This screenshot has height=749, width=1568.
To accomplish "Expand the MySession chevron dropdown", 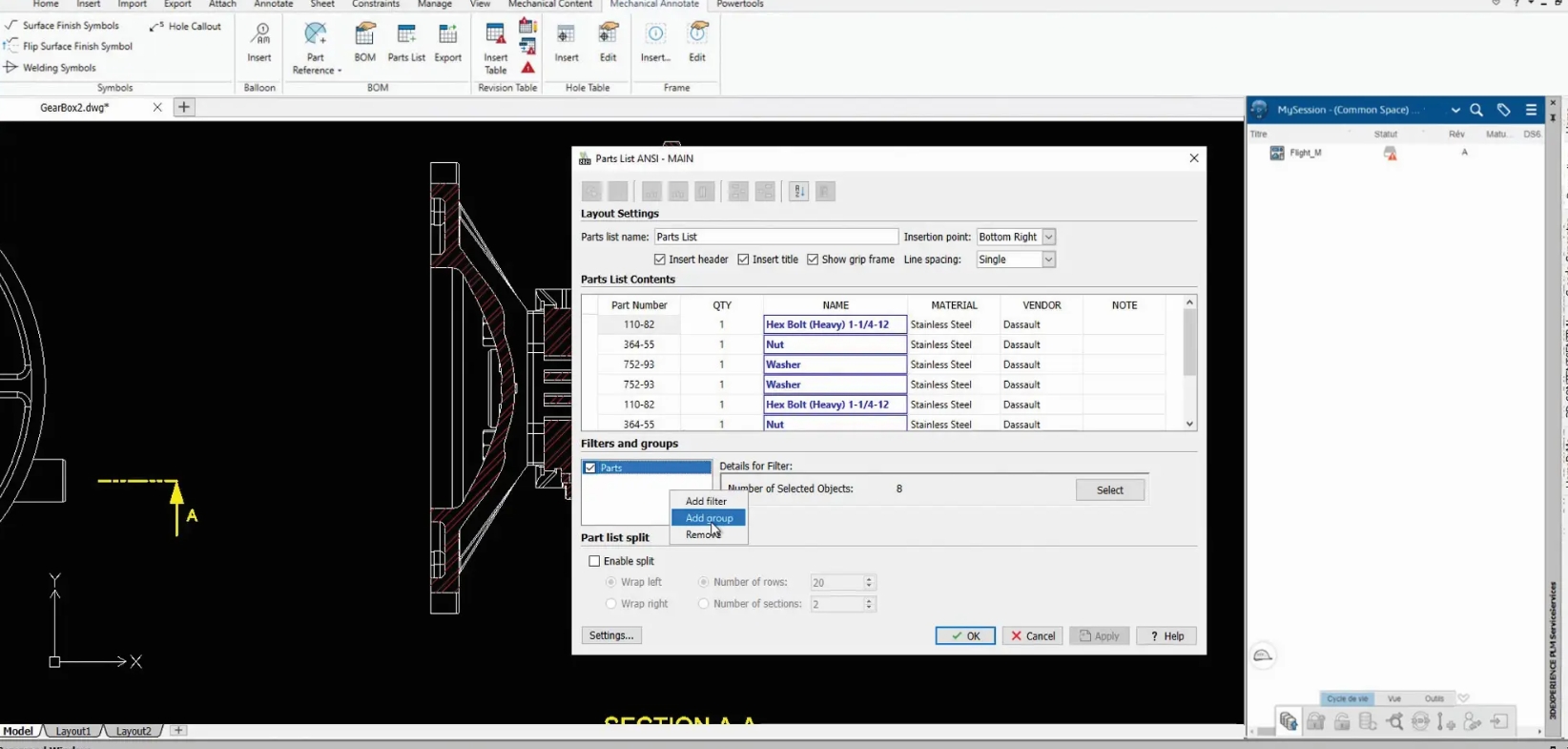I will [x=1455, y=110].
